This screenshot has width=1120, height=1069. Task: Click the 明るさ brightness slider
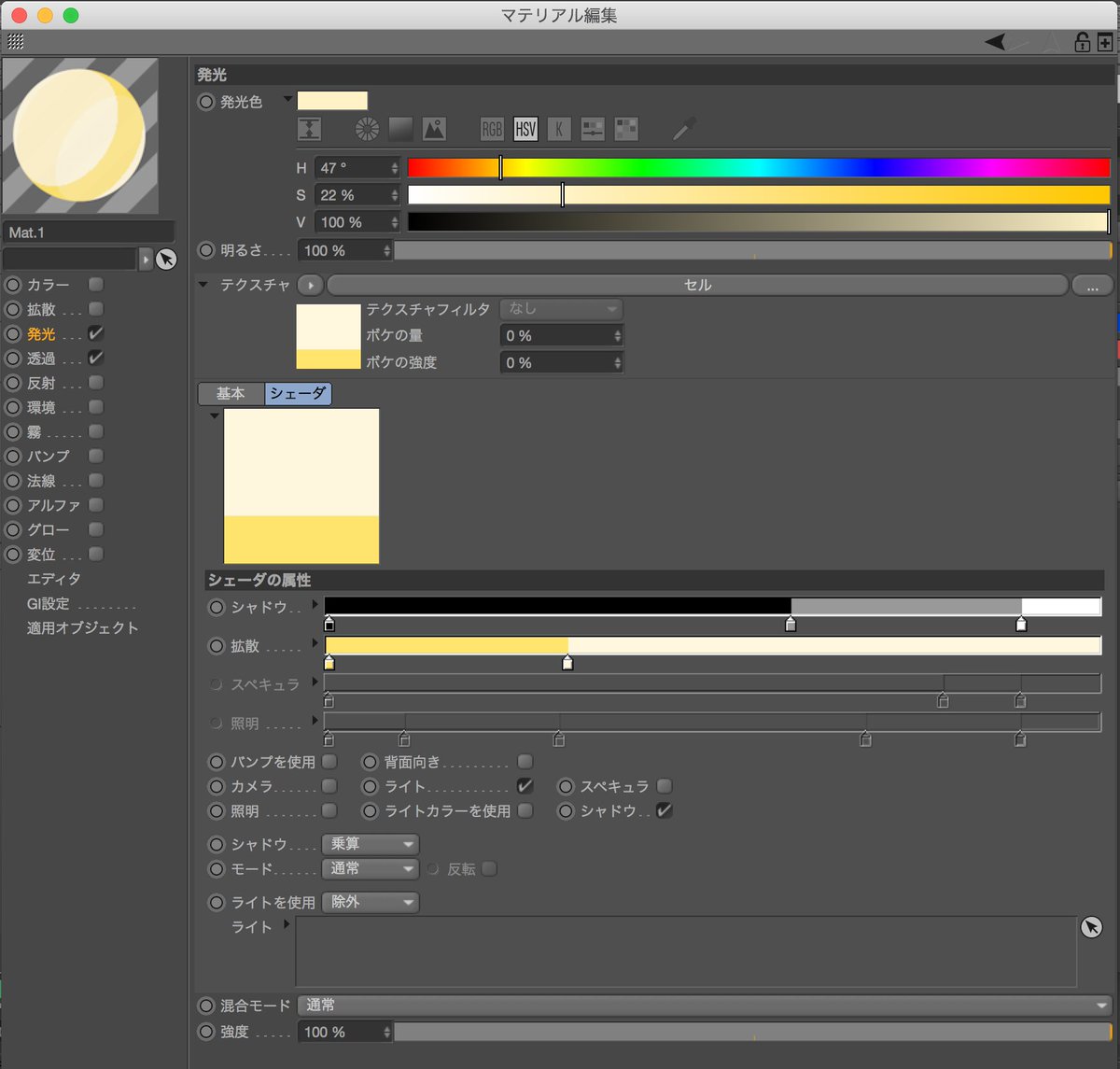tap(752, 250)
